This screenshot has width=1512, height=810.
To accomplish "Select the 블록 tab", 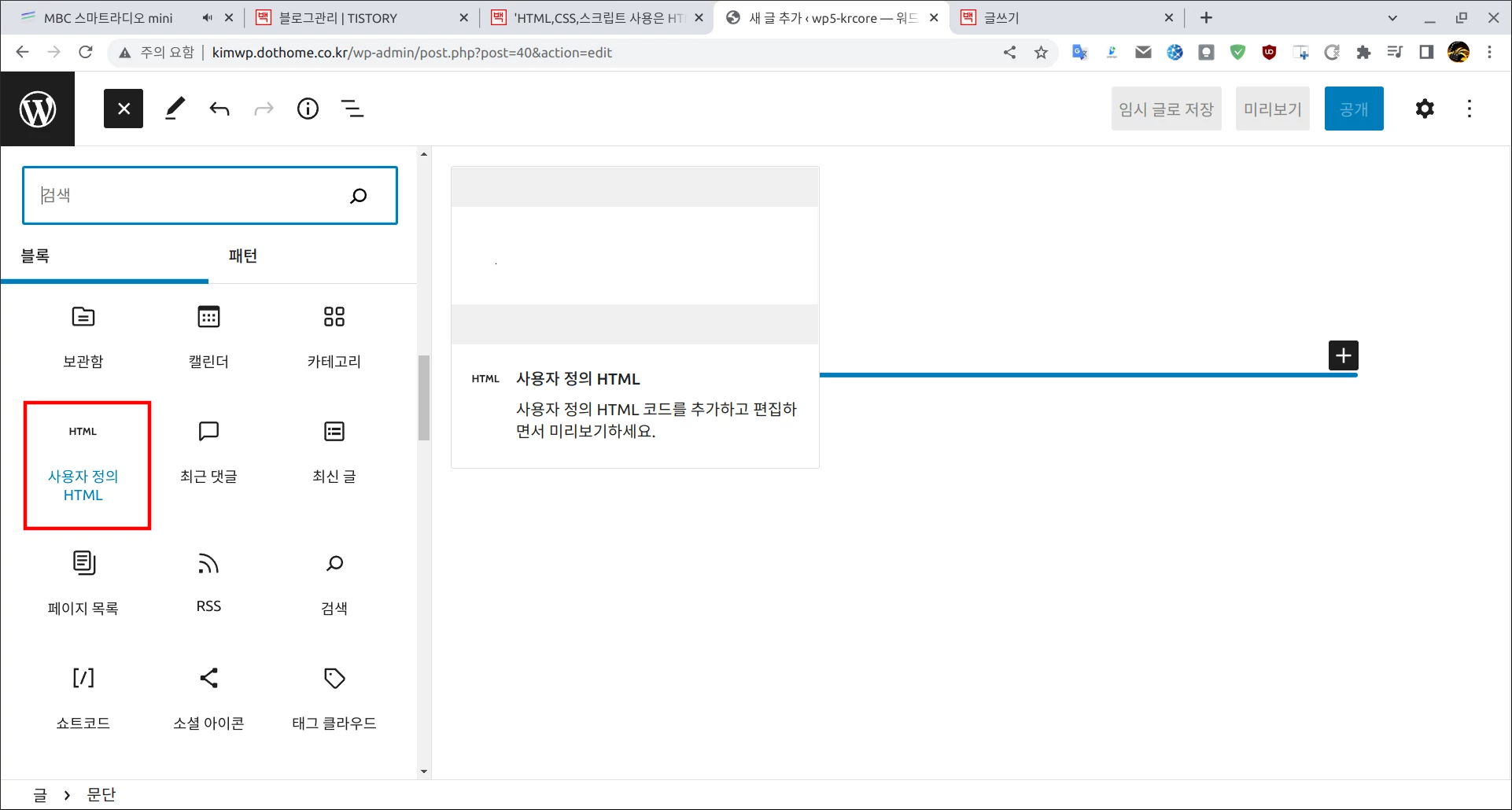I will pyautogui.click(x=35, y=256).
